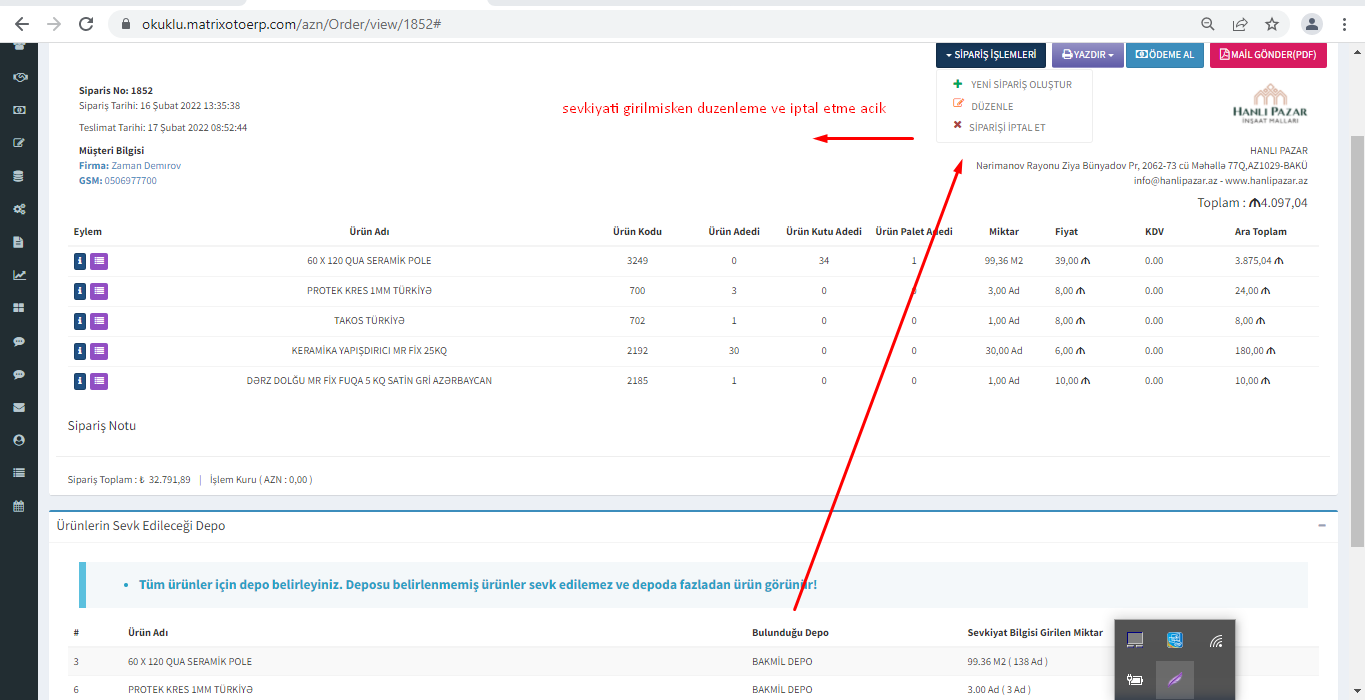Viewport: 1365px width, 700px height.
Task: Expand the YAZDIR dropdown button
Action: pyautogui.click(x=1087, y=55)
